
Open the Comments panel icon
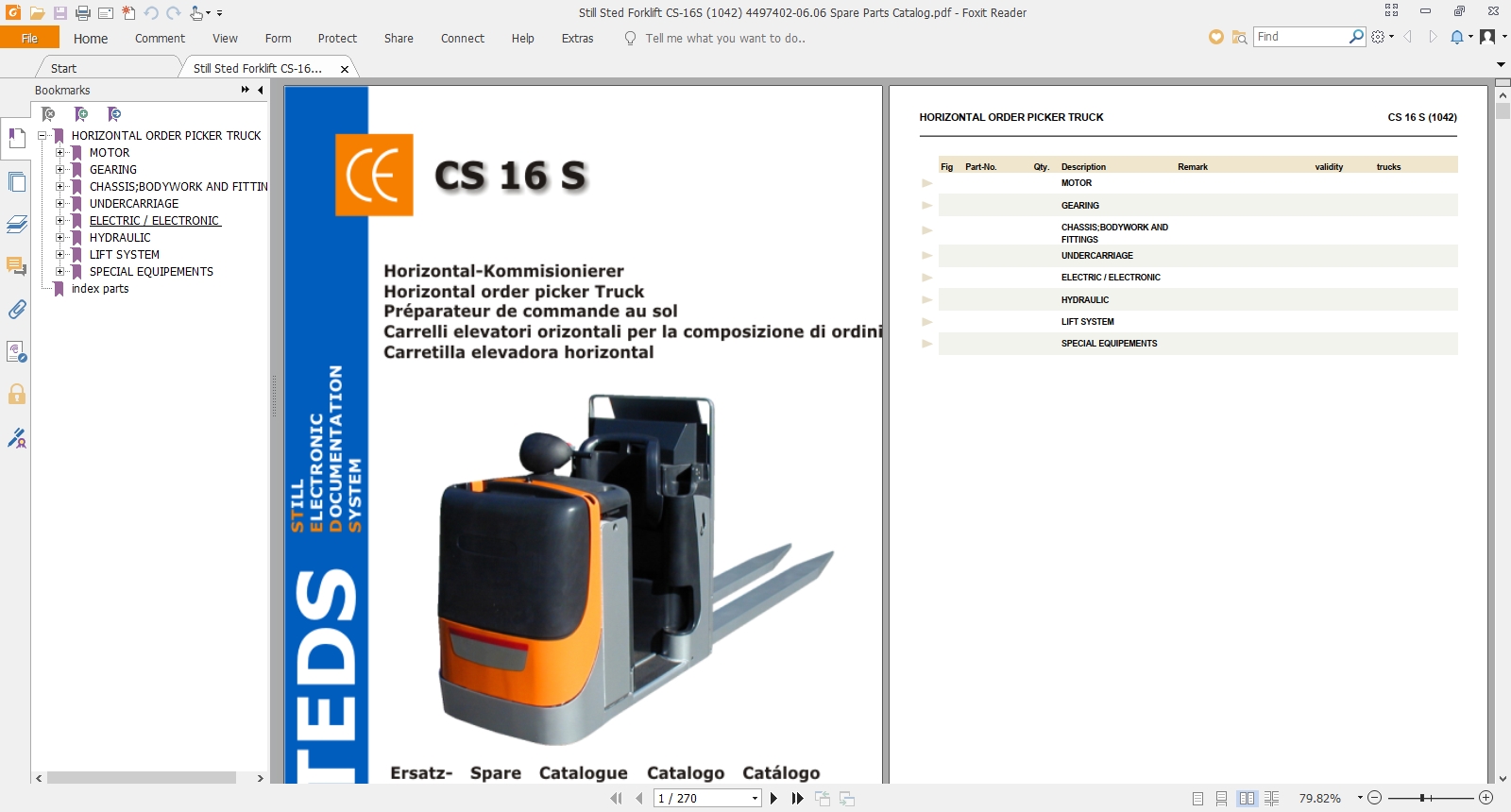(16, 266)
